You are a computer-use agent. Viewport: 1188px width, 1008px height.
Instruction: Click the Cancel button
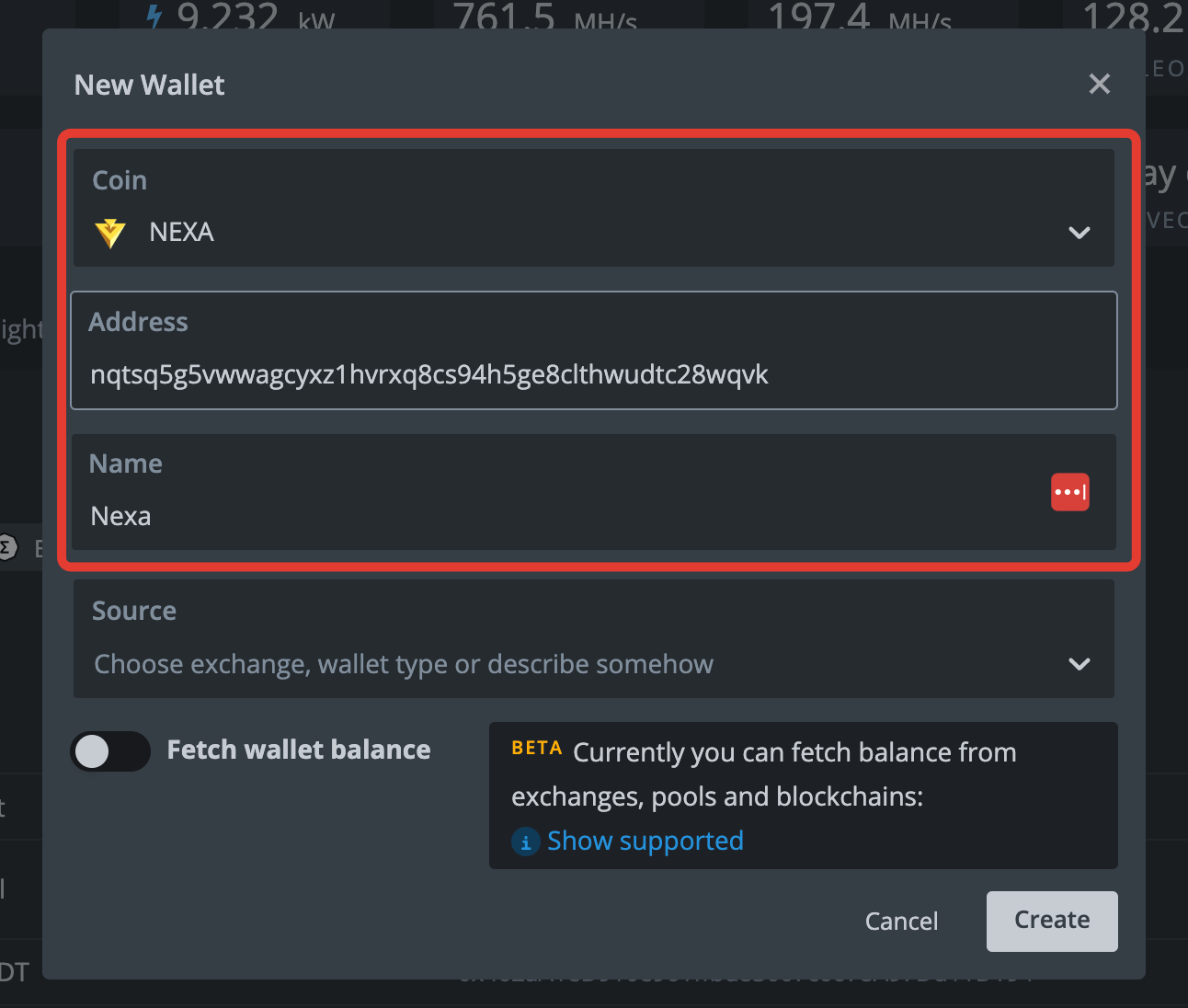pyautogui.click(x=901, y=921)
